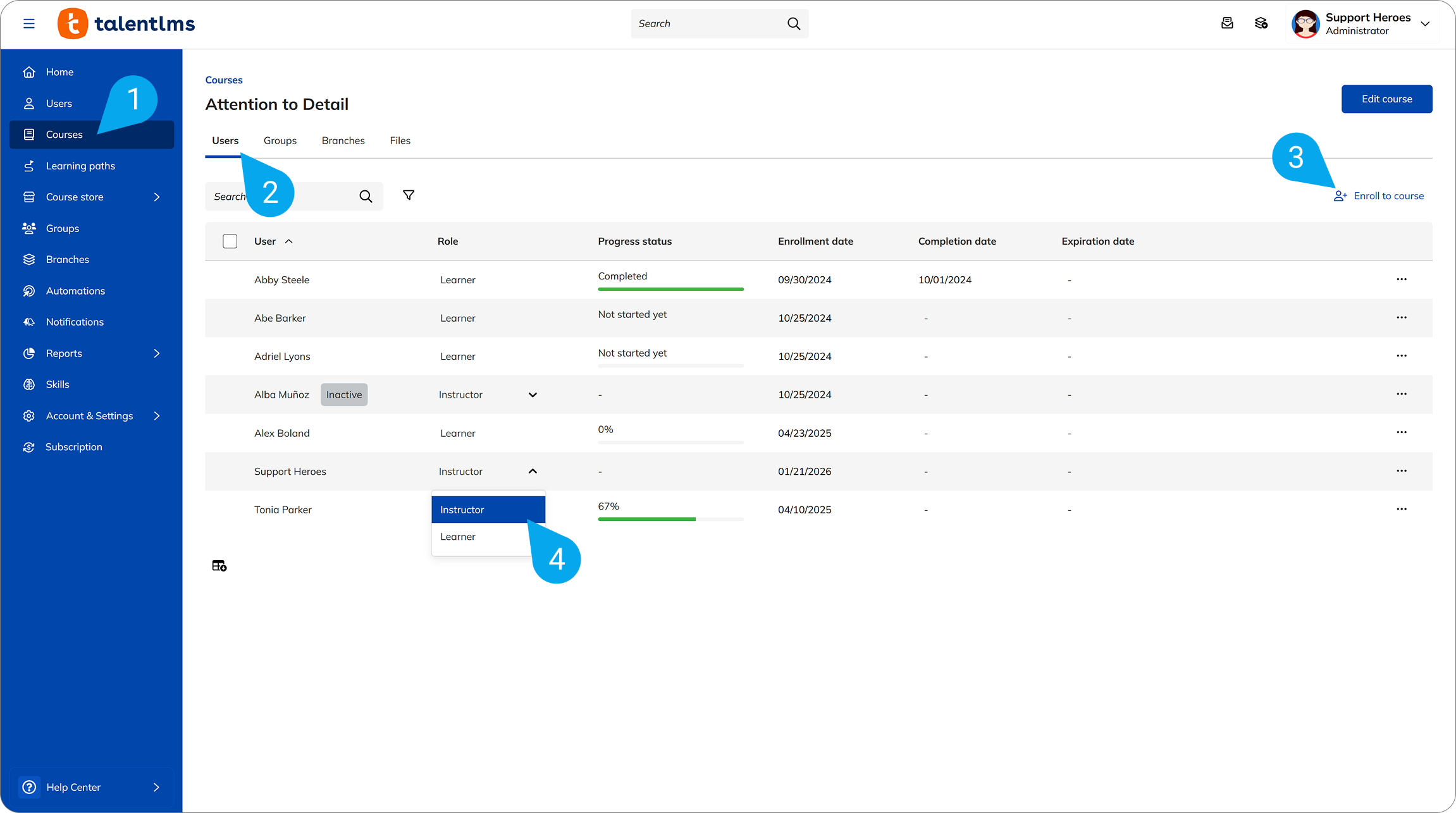Open the table column customization icon

pos(219,566)
